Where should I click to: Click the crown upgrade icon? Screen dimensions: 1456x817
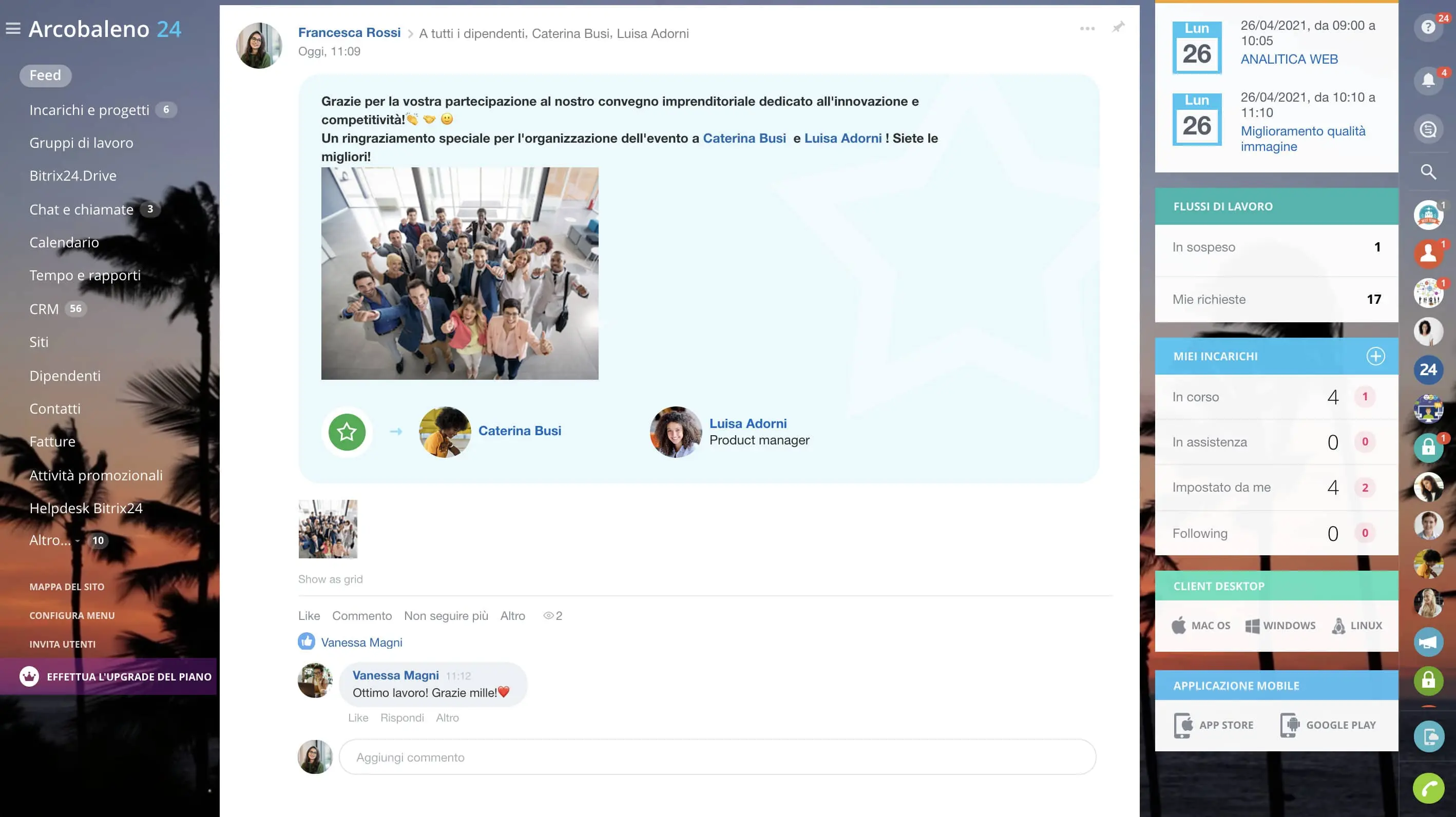point(29,676)
